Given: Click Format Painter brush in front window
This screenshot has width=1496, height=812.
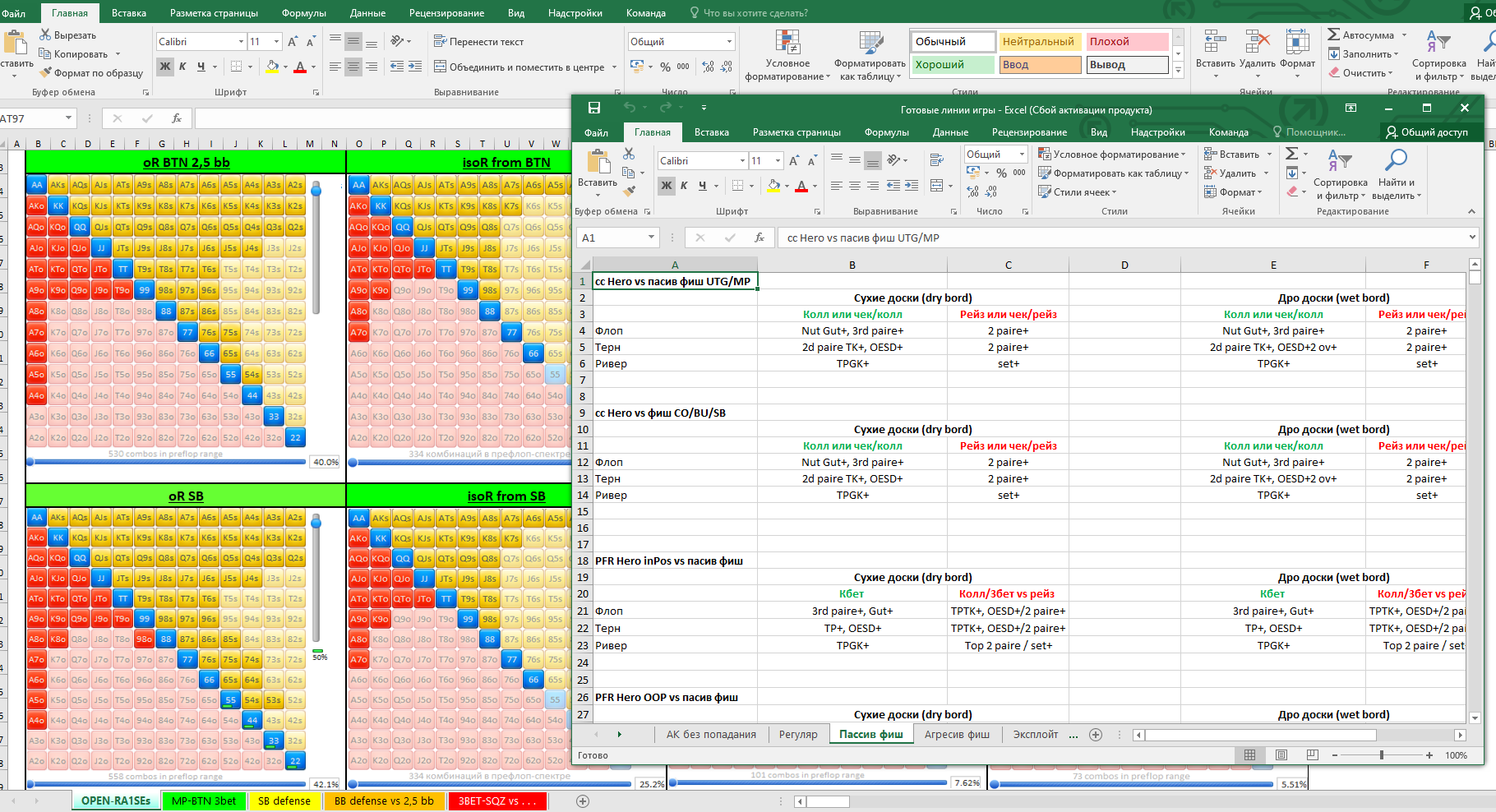Looking at the screenshot, I should 629,191.
